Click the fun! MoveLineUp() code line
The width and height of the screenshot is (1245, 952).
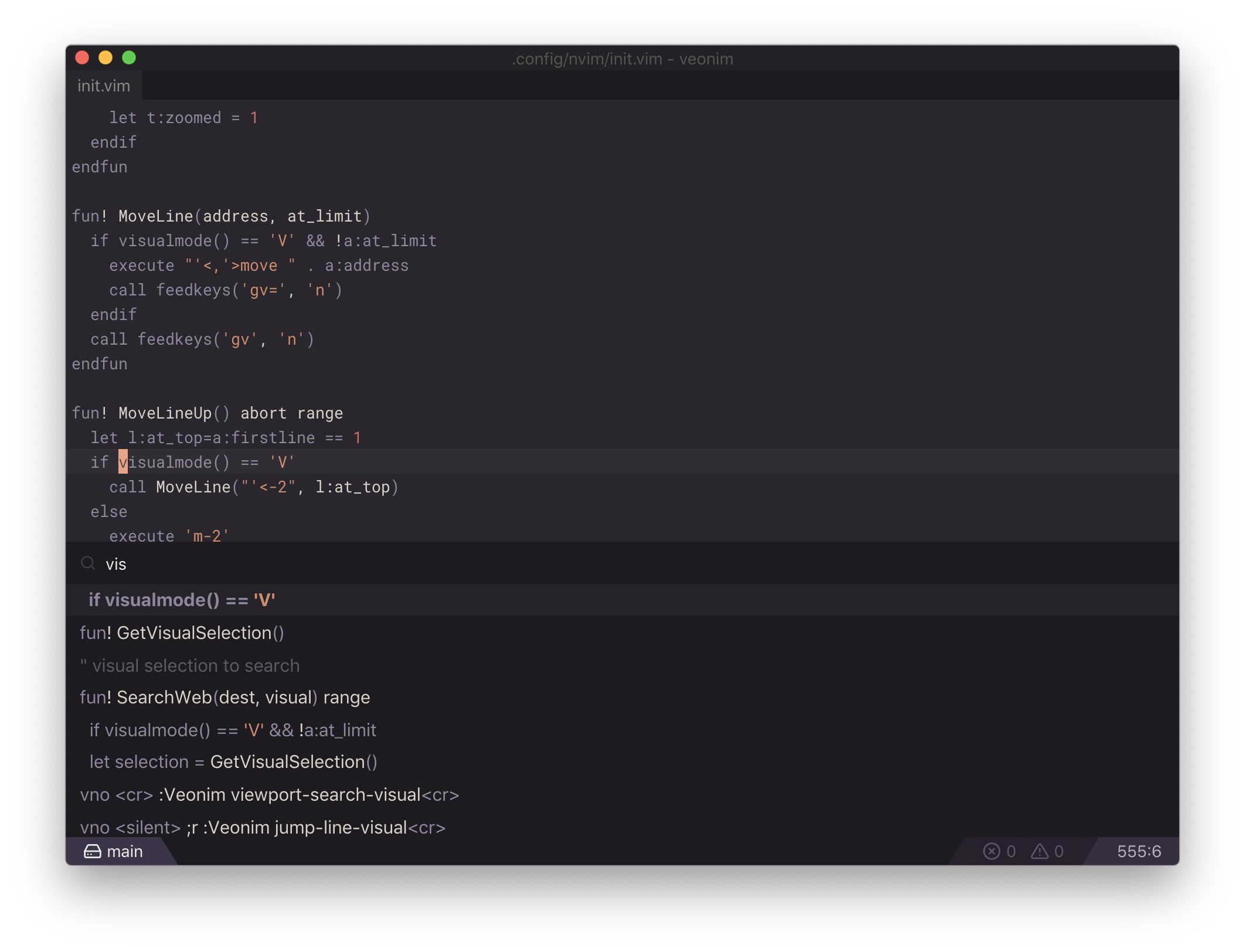click(x=207, y=413)
